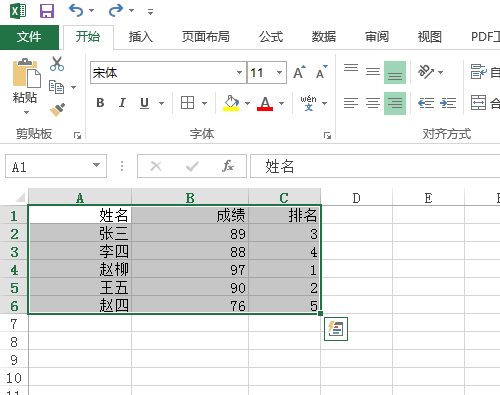Undo the last action

[x=76, y=11]
